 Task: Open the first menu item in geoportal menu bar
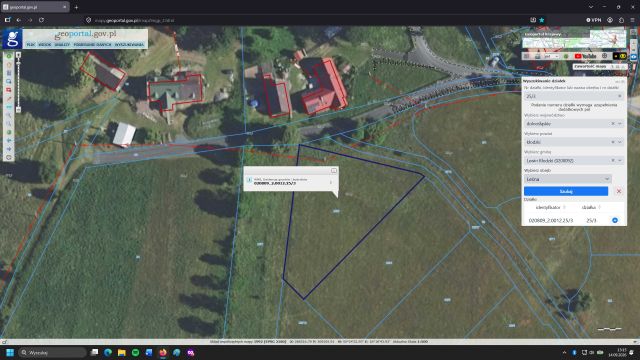pos(31,44)
